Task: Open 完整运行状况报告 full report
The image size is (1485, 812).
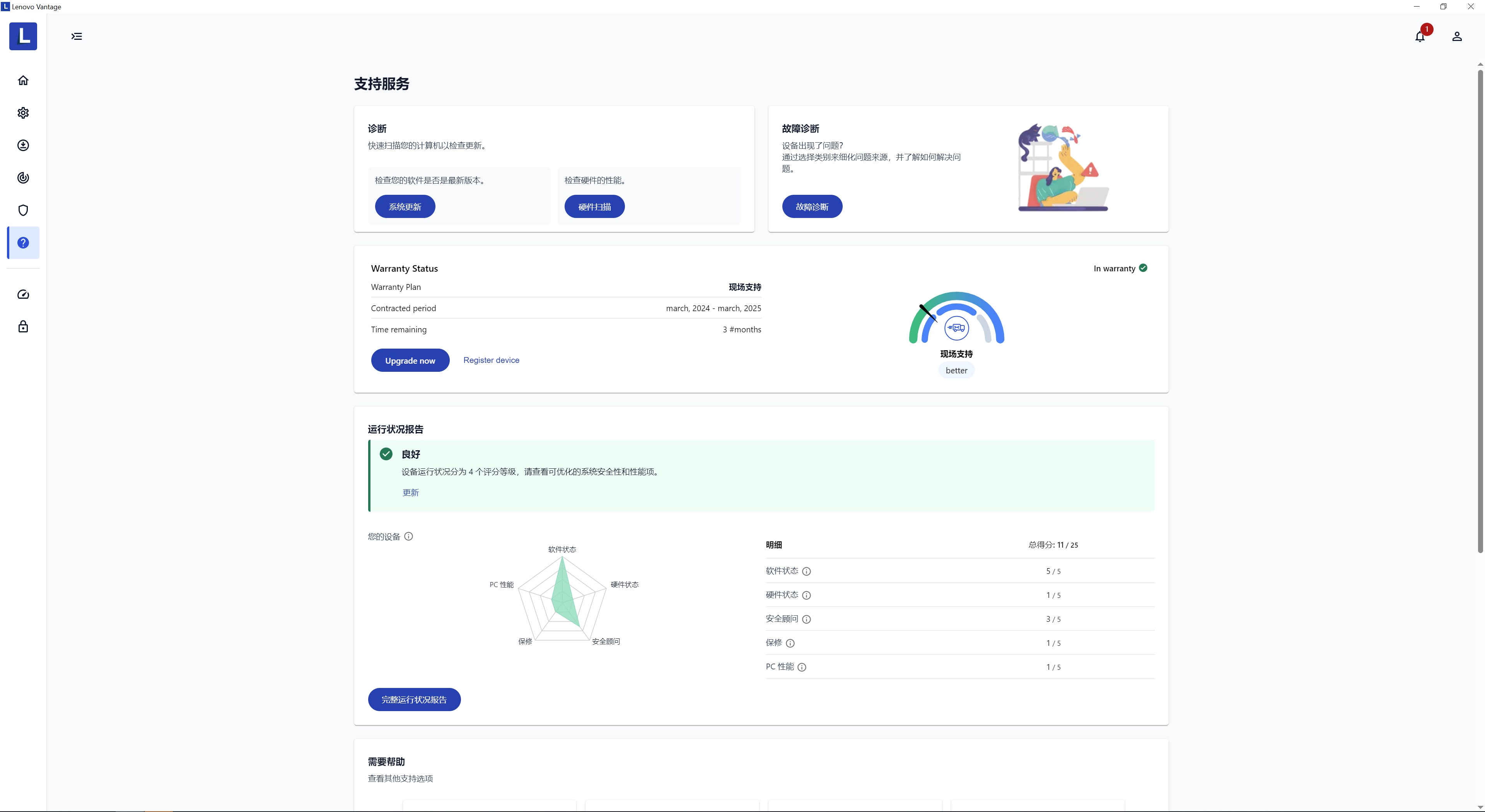Action: pos(414,700)
